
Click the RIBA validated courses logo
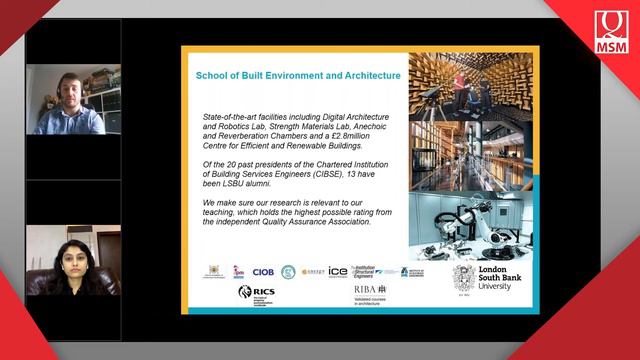pyautogui.click(x=370, y=295)
